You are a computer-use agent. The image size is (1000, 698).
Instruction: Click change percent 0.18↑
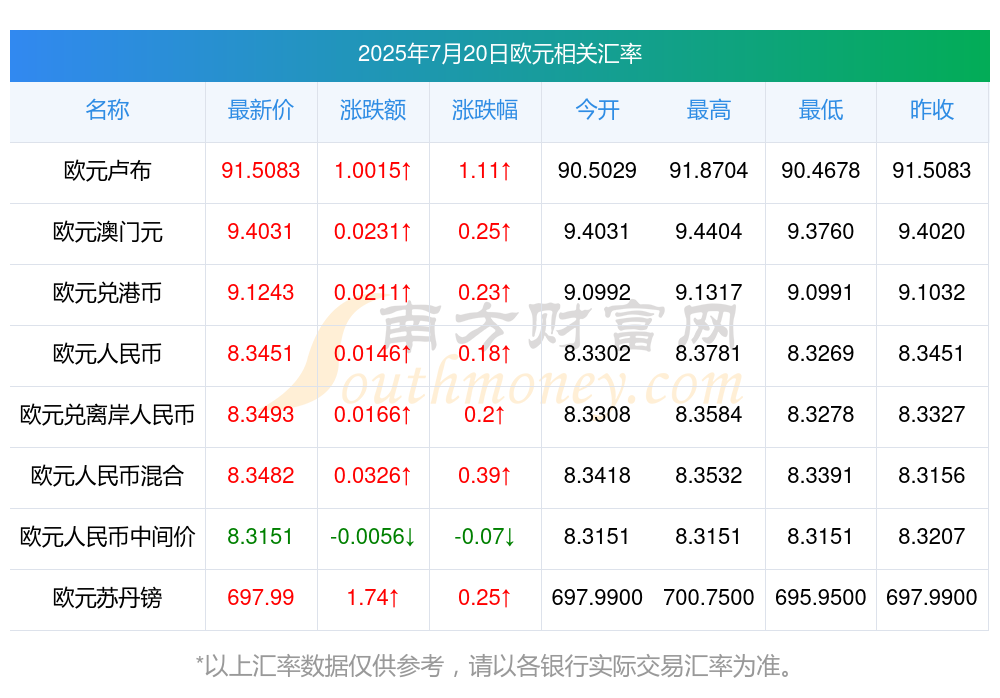(x=485, y=353)
